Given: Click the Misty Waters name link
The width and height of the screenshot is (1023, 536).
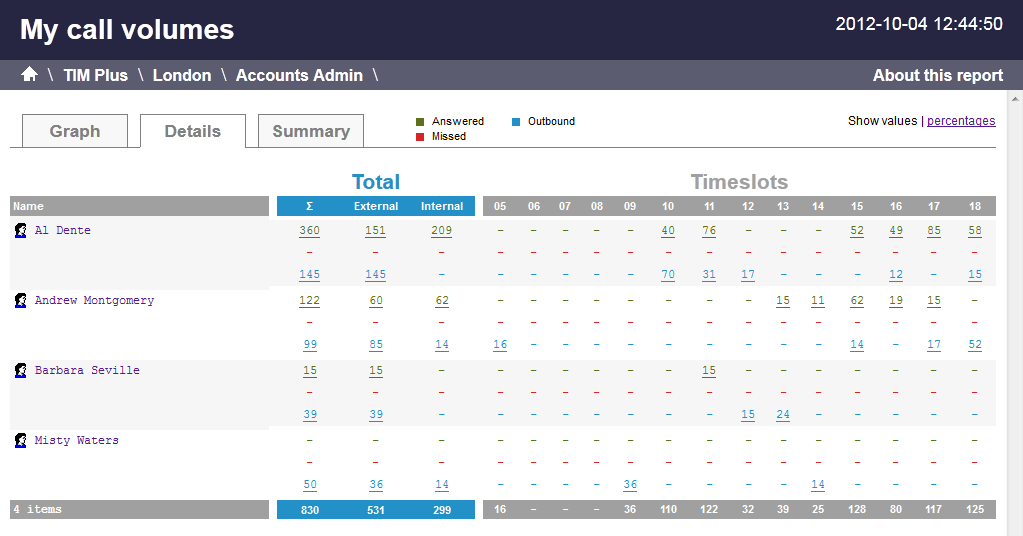Looking at the screenshot, I should pos(76,440).
